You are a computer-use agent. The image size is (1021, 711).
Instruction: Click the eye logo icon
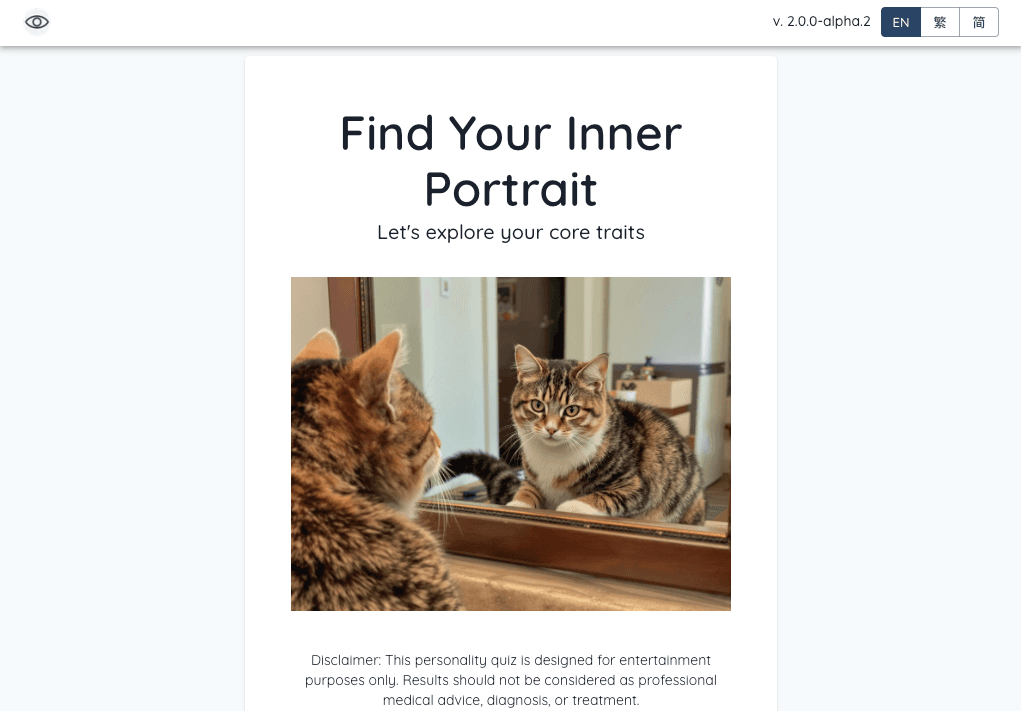(x=37, y=22)
